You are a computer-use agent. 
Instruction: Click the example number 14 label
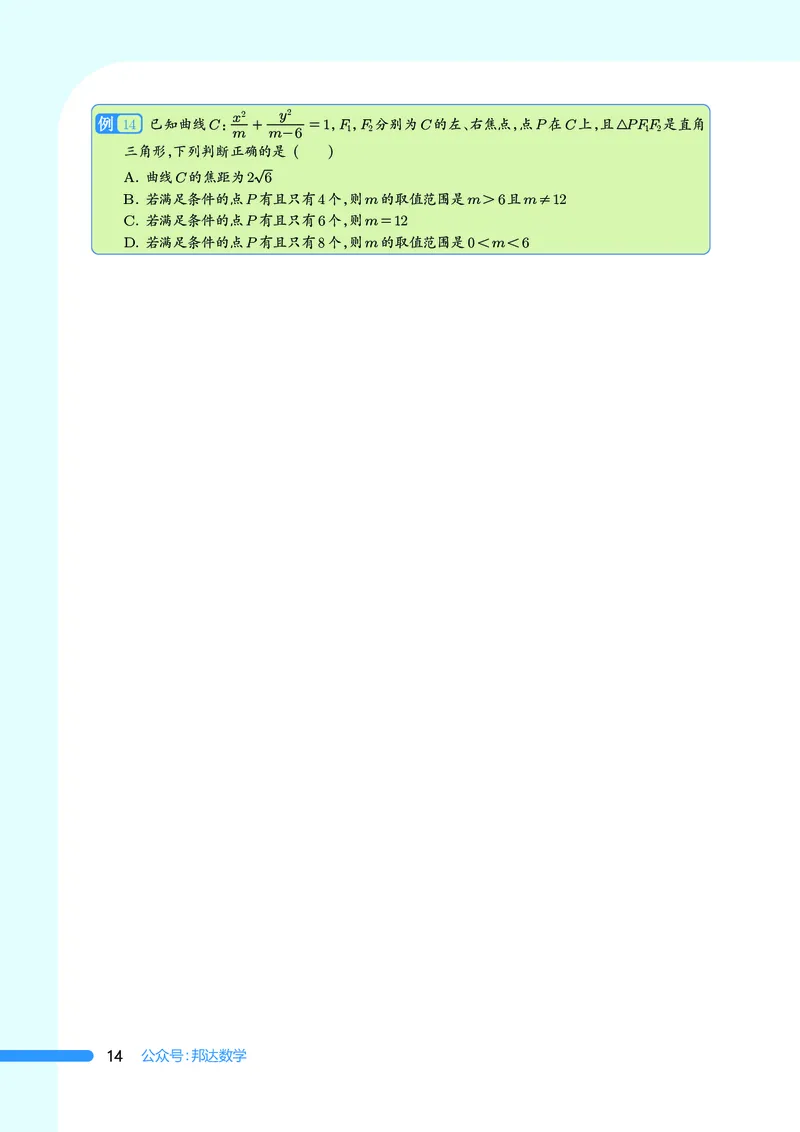pos(129,124)
